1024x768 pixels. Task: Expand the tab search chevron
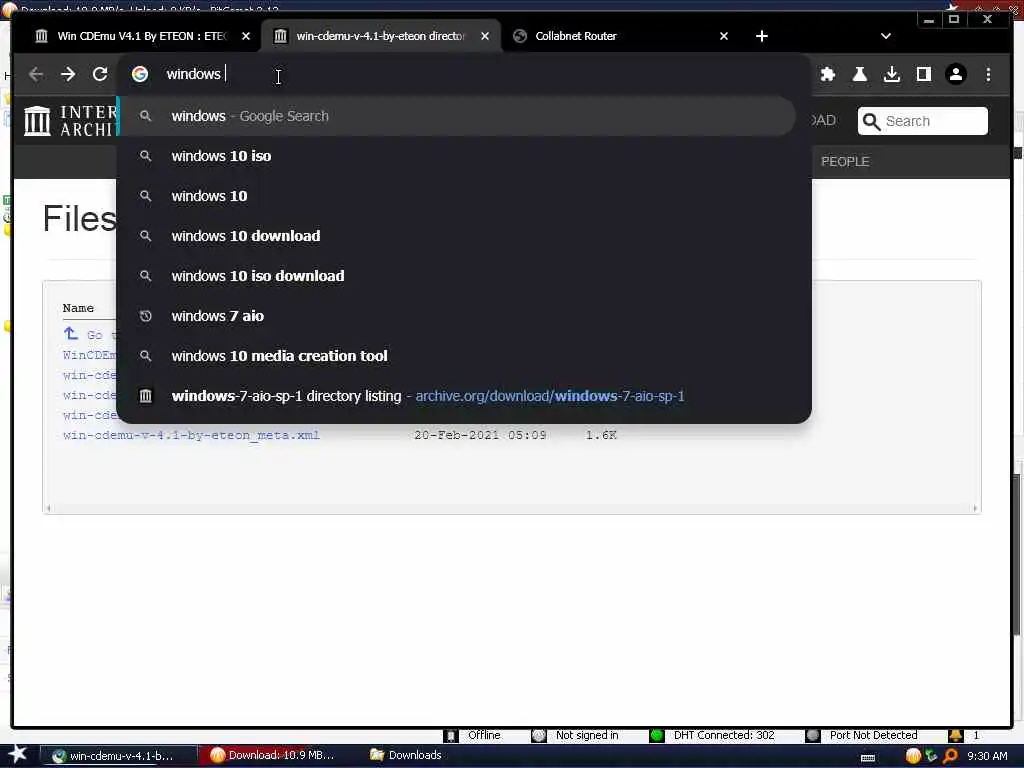pyautogui.click(x=886, y=36)
